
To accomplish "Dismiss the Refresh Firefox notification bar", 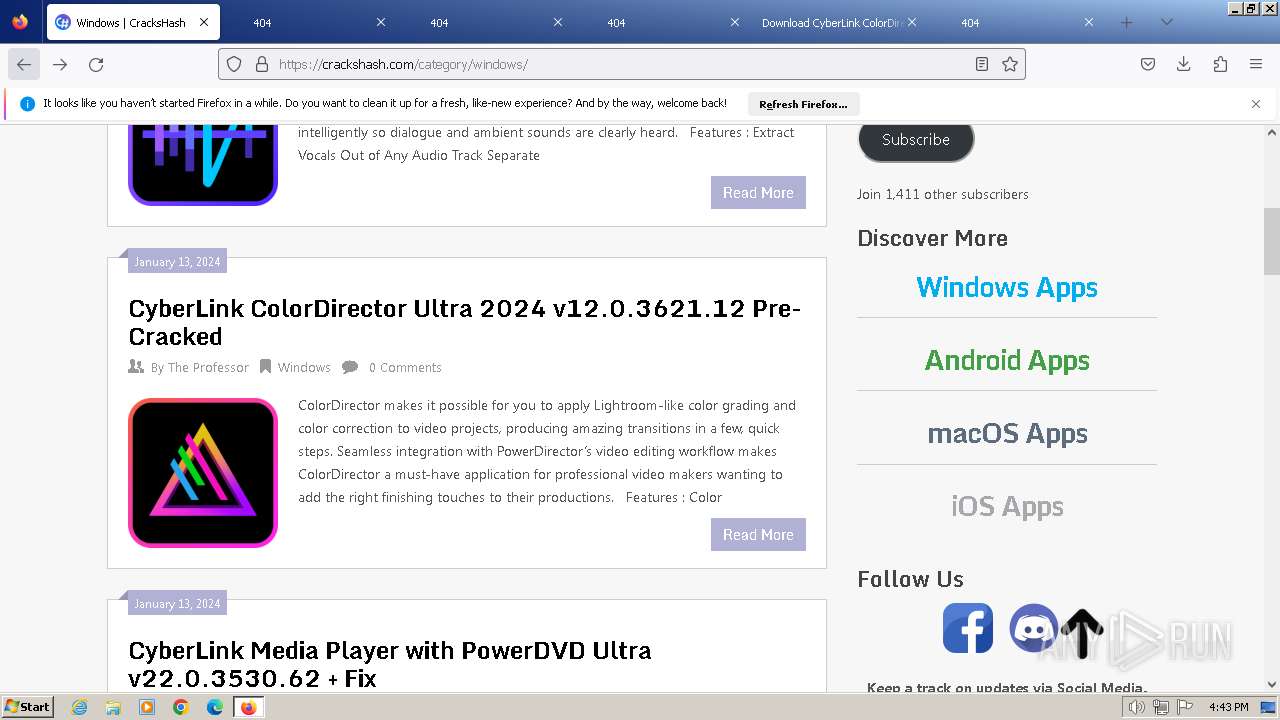I will [x=1256, y=104].
